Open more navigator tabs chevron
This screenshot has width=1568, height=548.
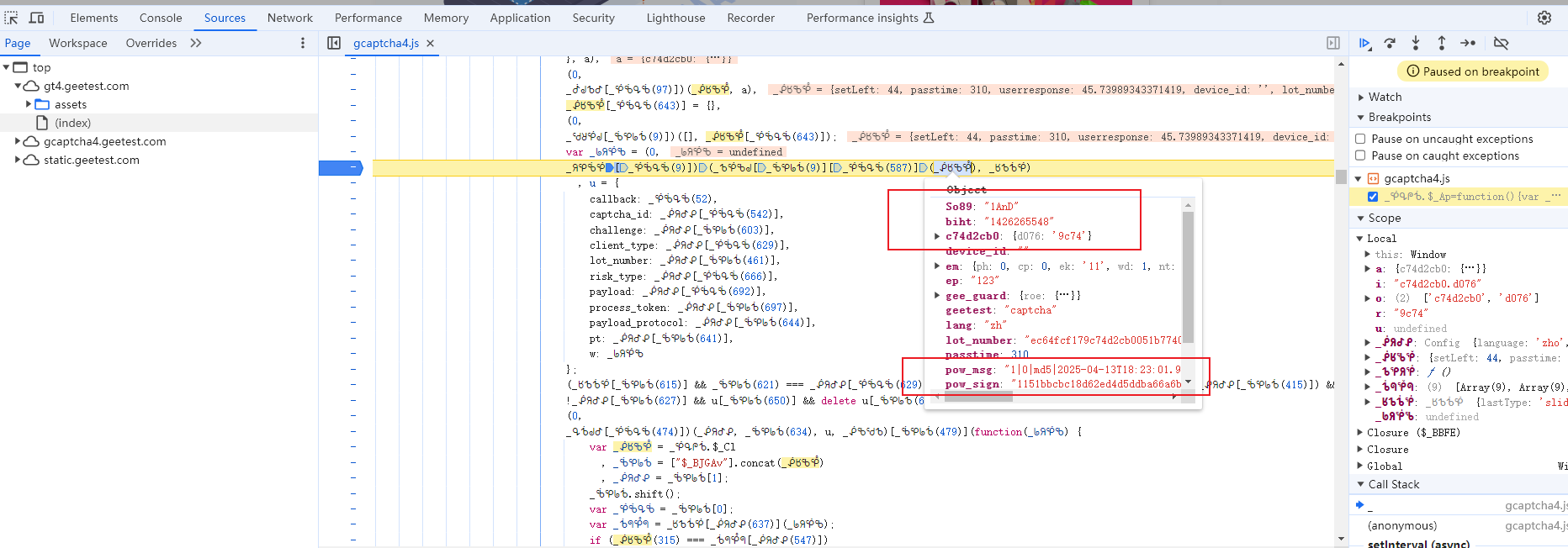(196, 43)
